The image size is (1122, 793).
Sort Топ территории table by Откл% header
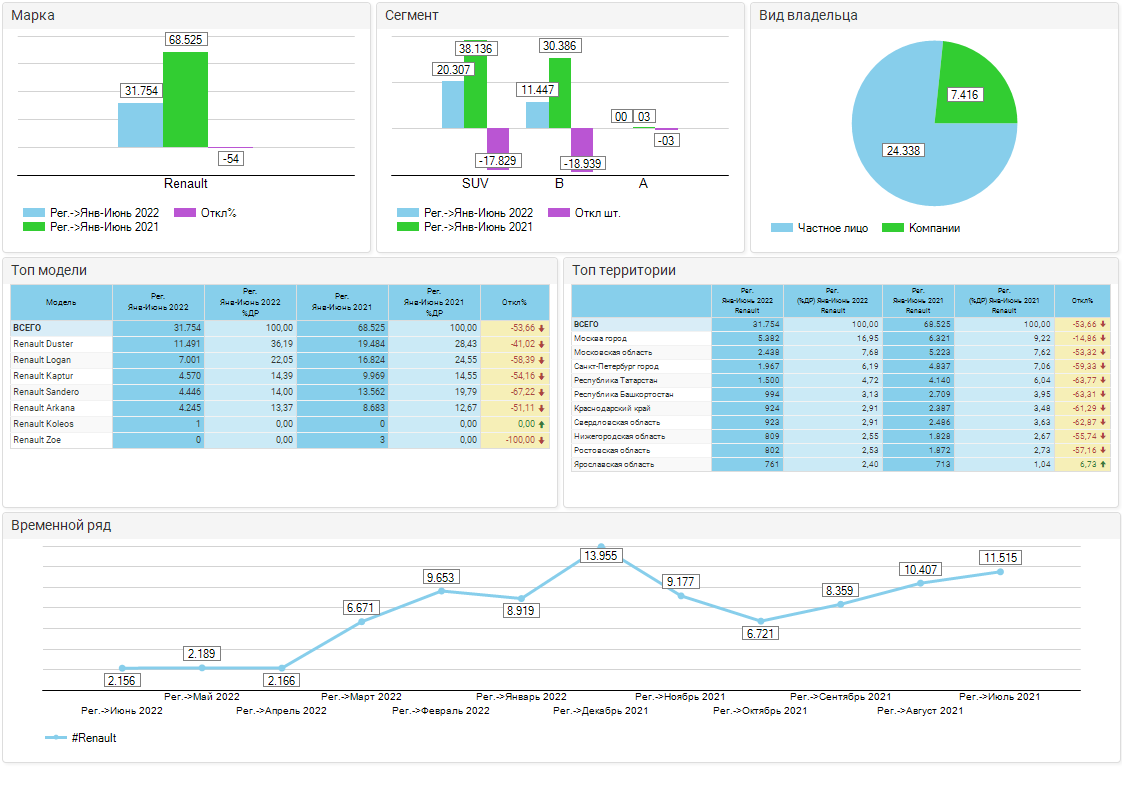coord(1081,300)
